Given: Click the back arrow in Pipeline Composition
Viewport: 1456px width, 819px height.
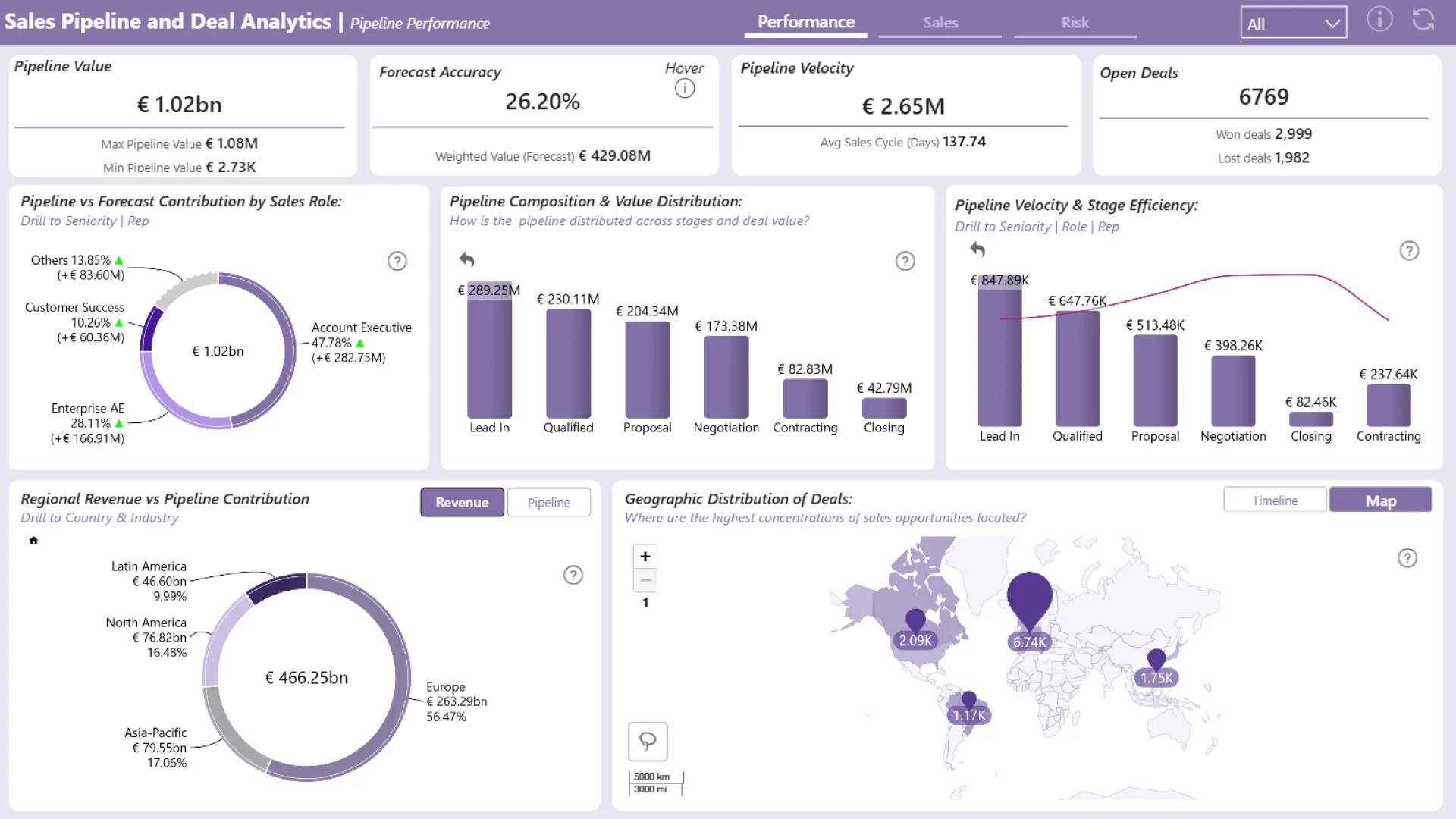Looking at the screenshot, I should (466, 260).
